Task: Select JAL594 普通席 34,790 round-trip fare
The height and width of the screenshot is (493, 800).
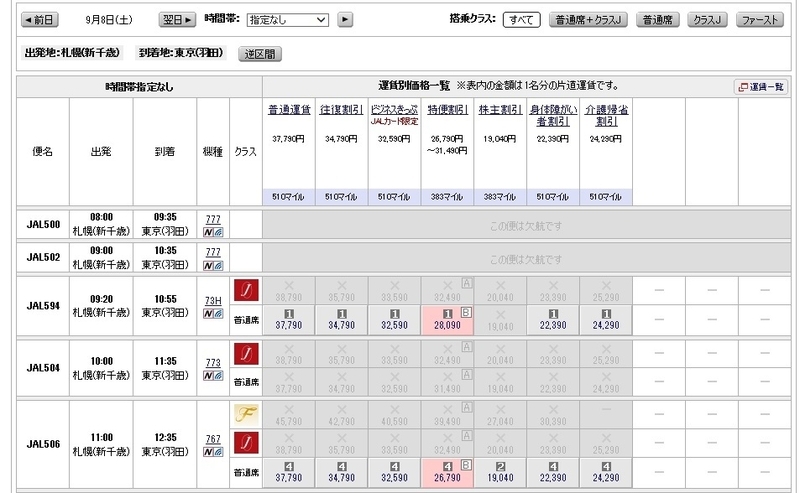Action: tap(341, 320)
